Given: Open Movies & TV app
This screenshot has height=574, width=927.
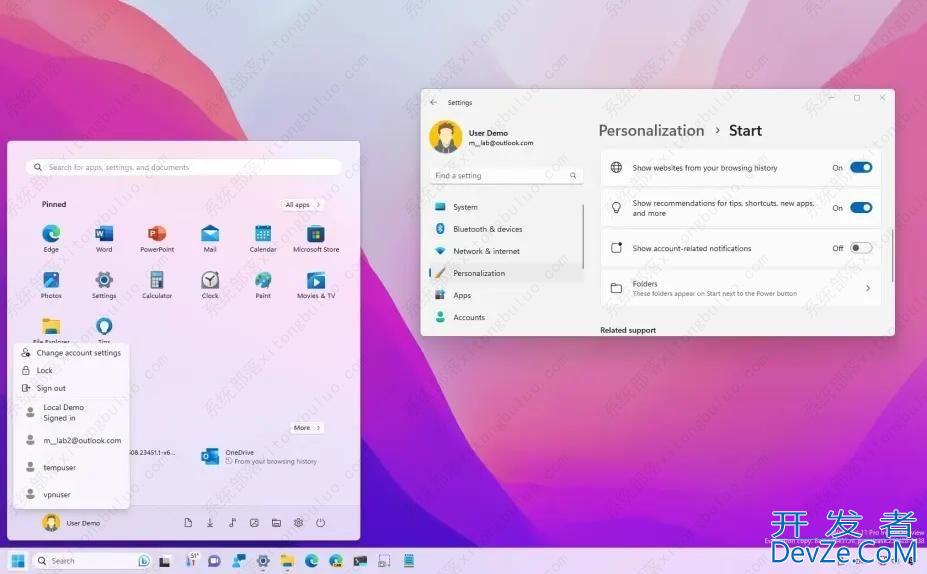Looking at the screenshot, I should [316, 280].
